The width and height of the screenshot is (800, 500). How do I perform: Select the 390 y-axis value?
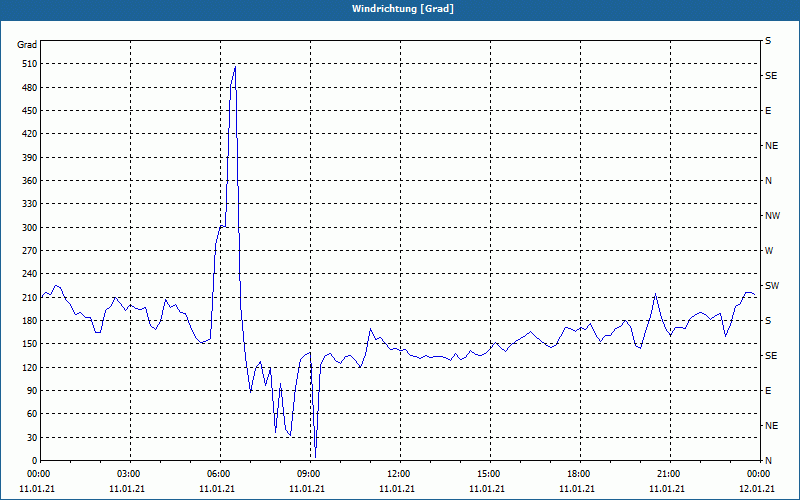click(x=30, y=158)
